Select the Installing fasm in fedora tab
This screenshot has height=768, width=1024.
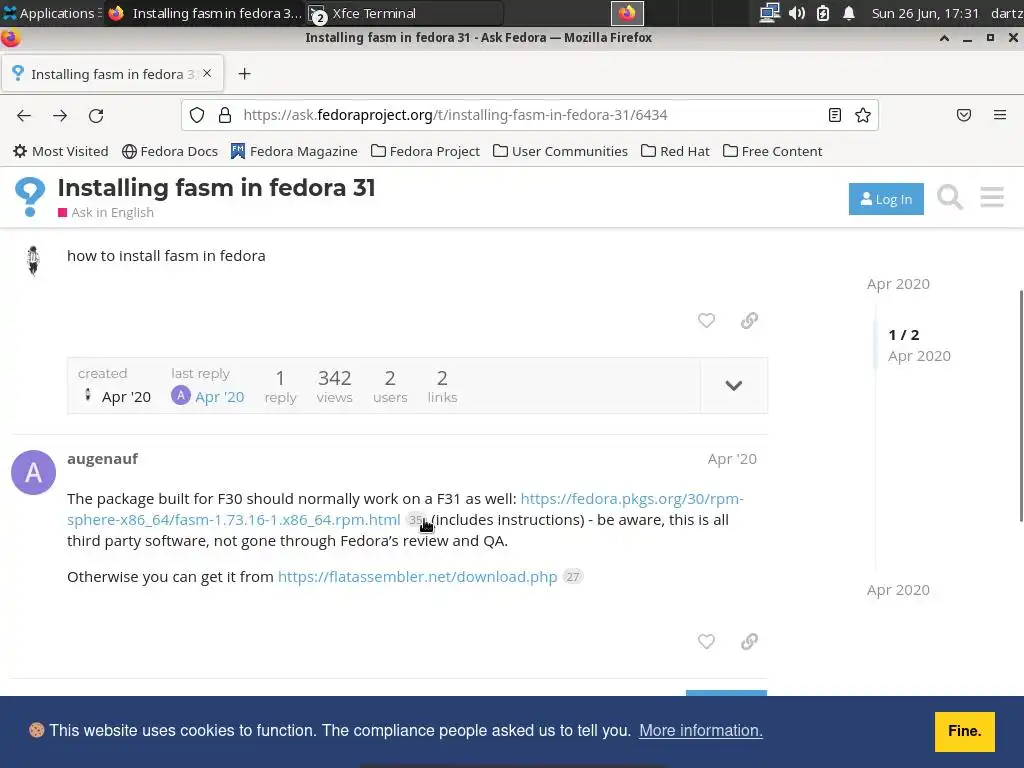point(113,74)
